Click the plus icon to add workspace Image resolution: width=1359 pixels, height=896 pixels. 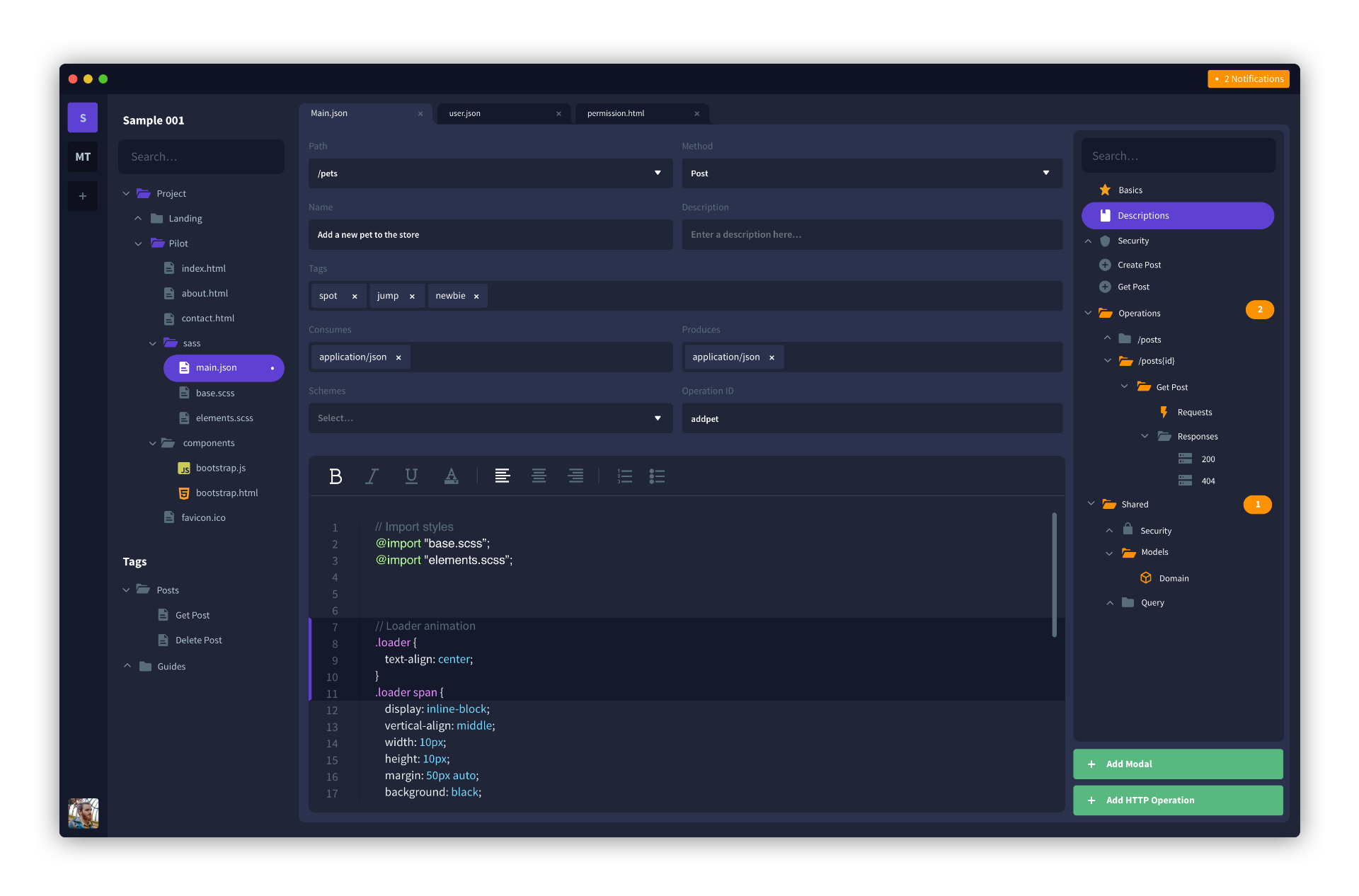click(x=83, y=196)
